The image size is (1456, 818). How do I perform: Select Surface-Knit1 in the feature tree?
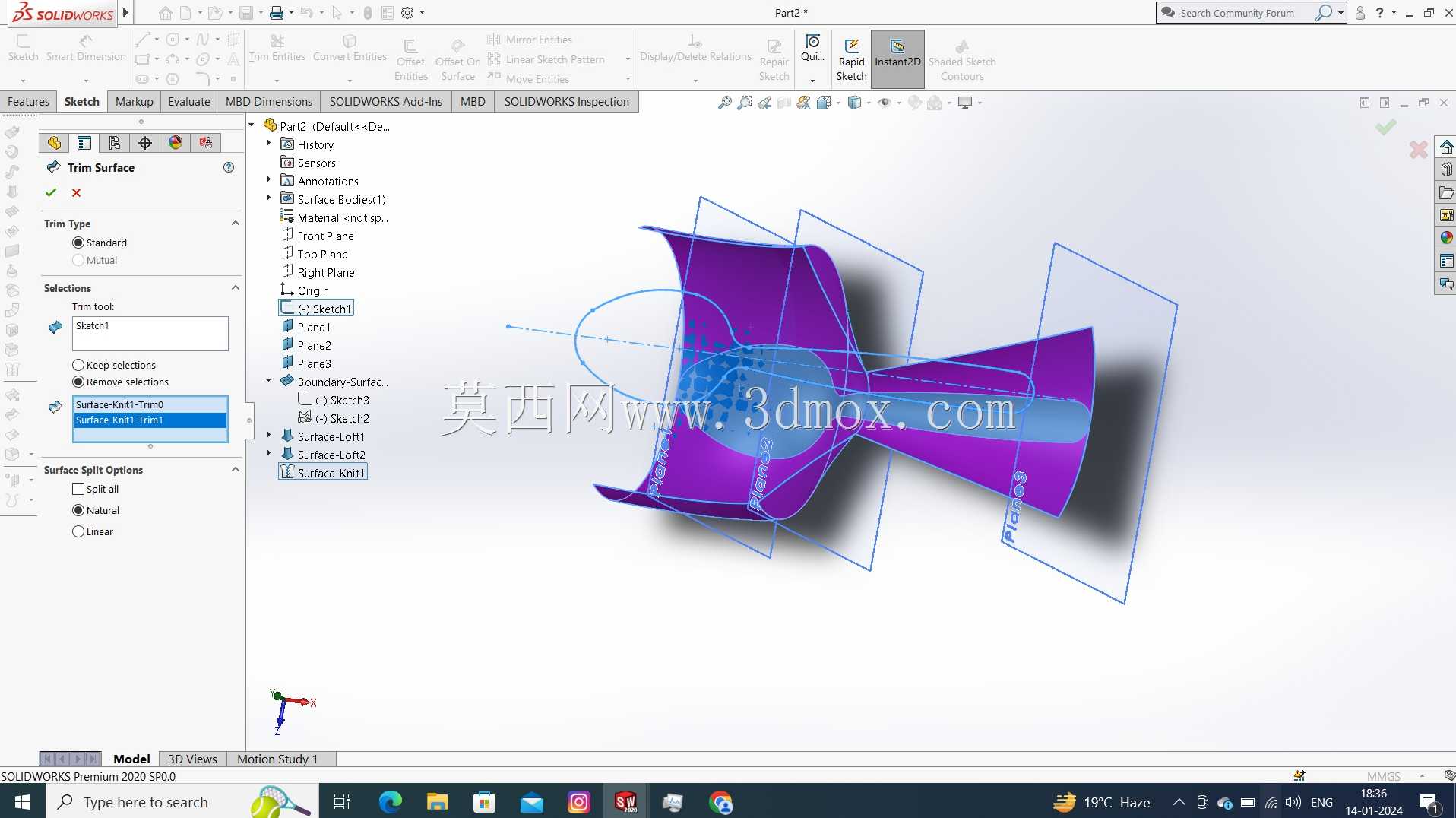324,473
